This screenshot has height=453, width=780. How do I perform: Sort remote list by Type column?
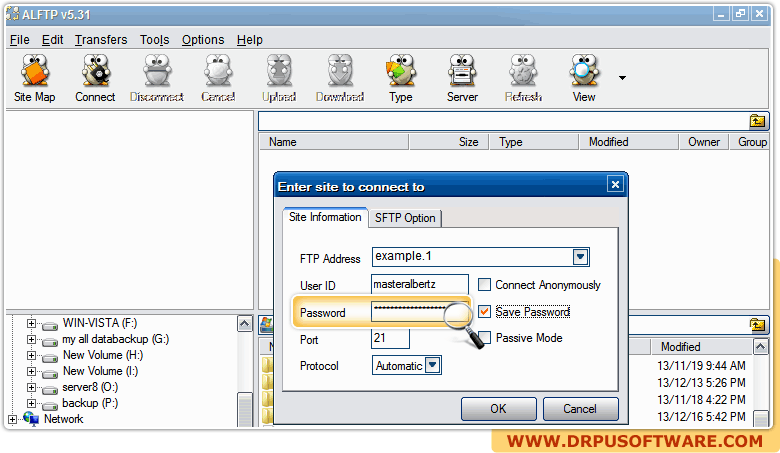(534, 142)
